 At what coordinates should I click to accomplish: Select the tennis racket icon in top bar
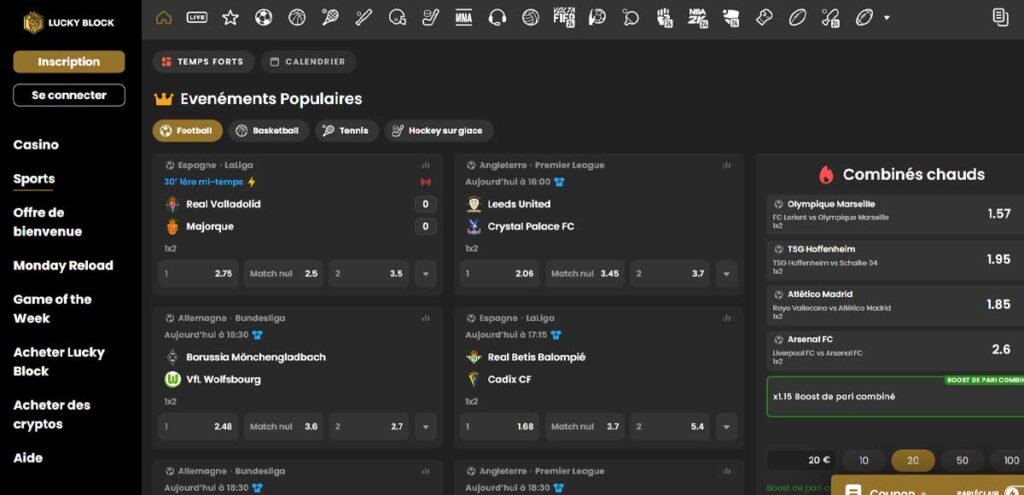(x=330, y=18)
